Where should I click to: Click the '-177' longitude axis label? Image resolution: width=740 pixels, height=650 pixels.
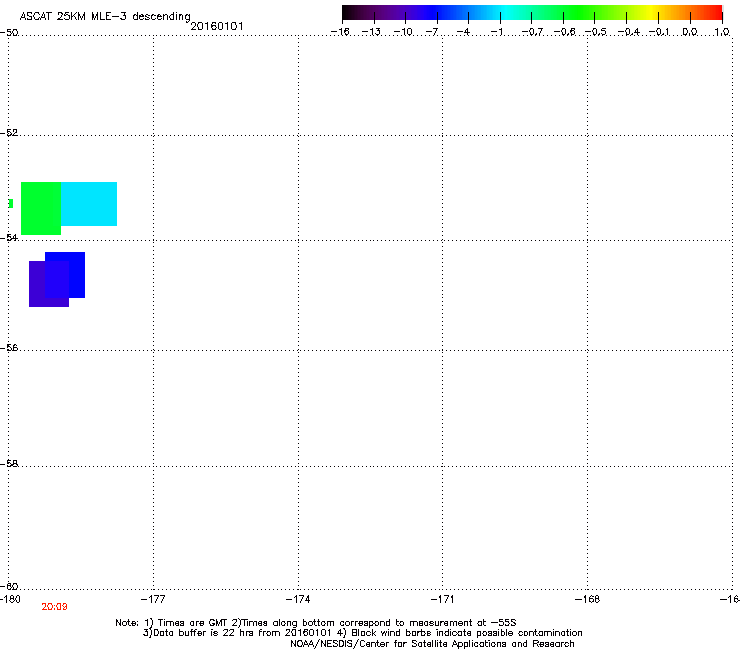[x=153, y=599]
